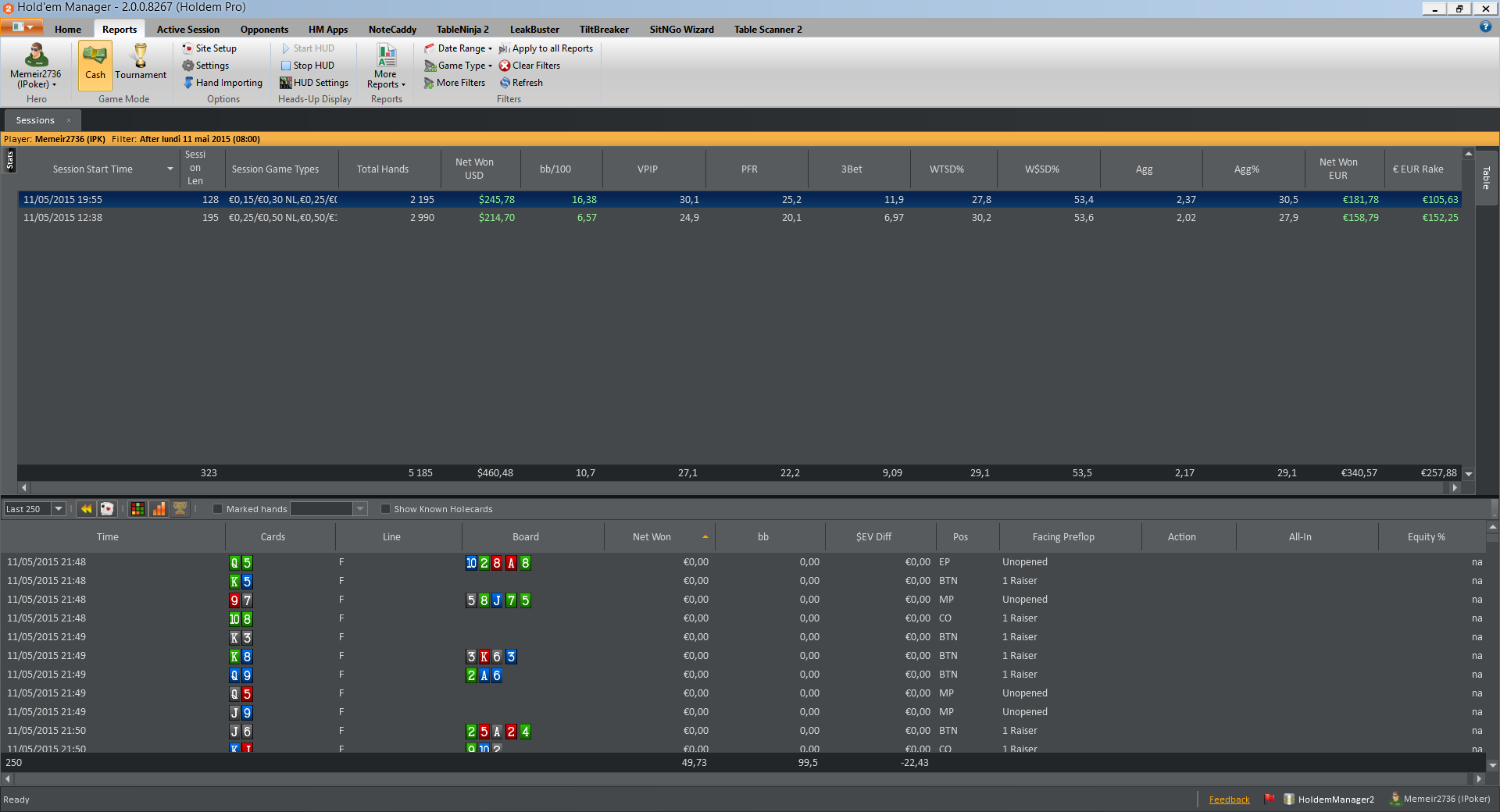Click the yellow rewind arrows icon

(86, 509)
